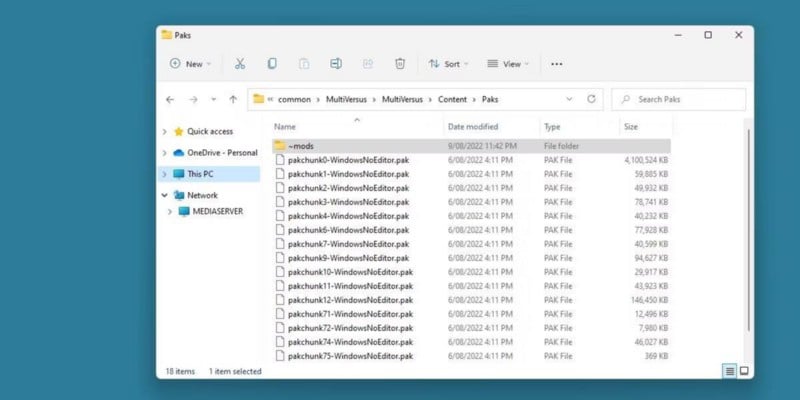The height and width of the screenshot is (400, 800).
Task: Navigate back with the left arrow
Action: [170, 100]
